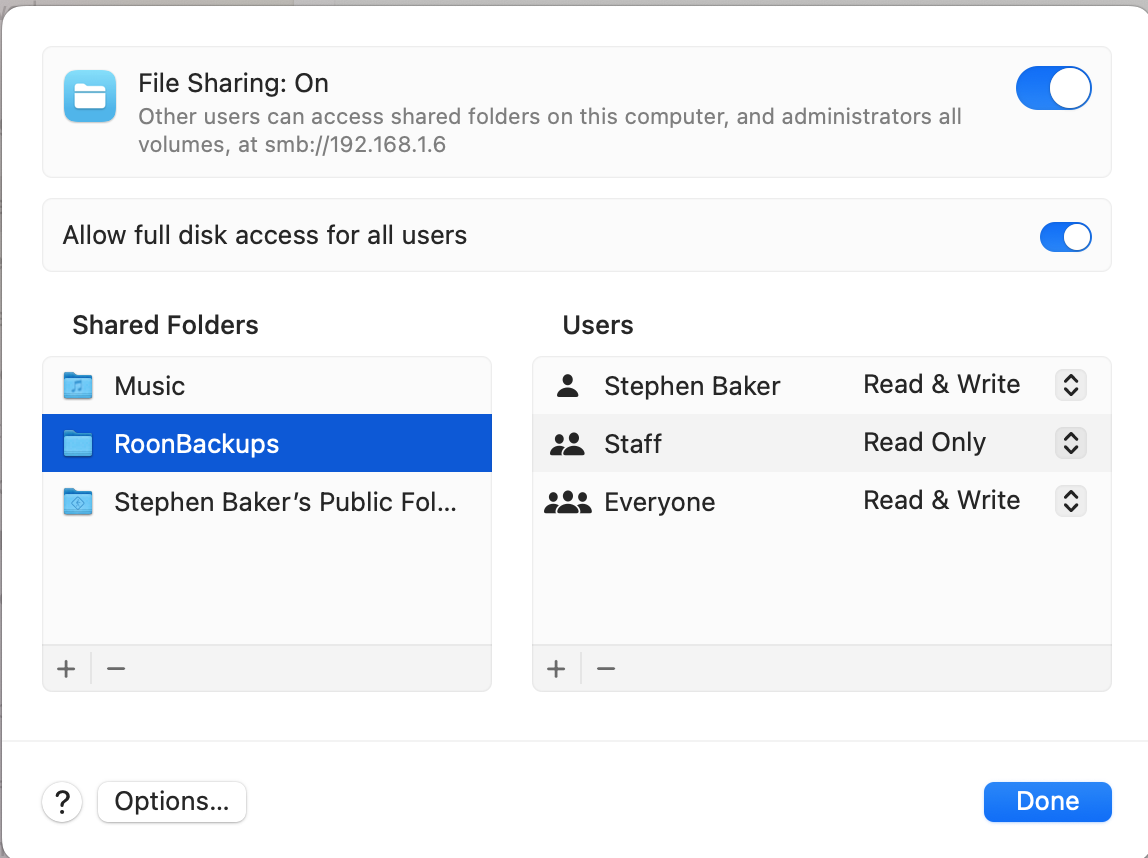Screen dimensions: 1148x858
Task: Open the Options… dialog
Action: (172, 802)
